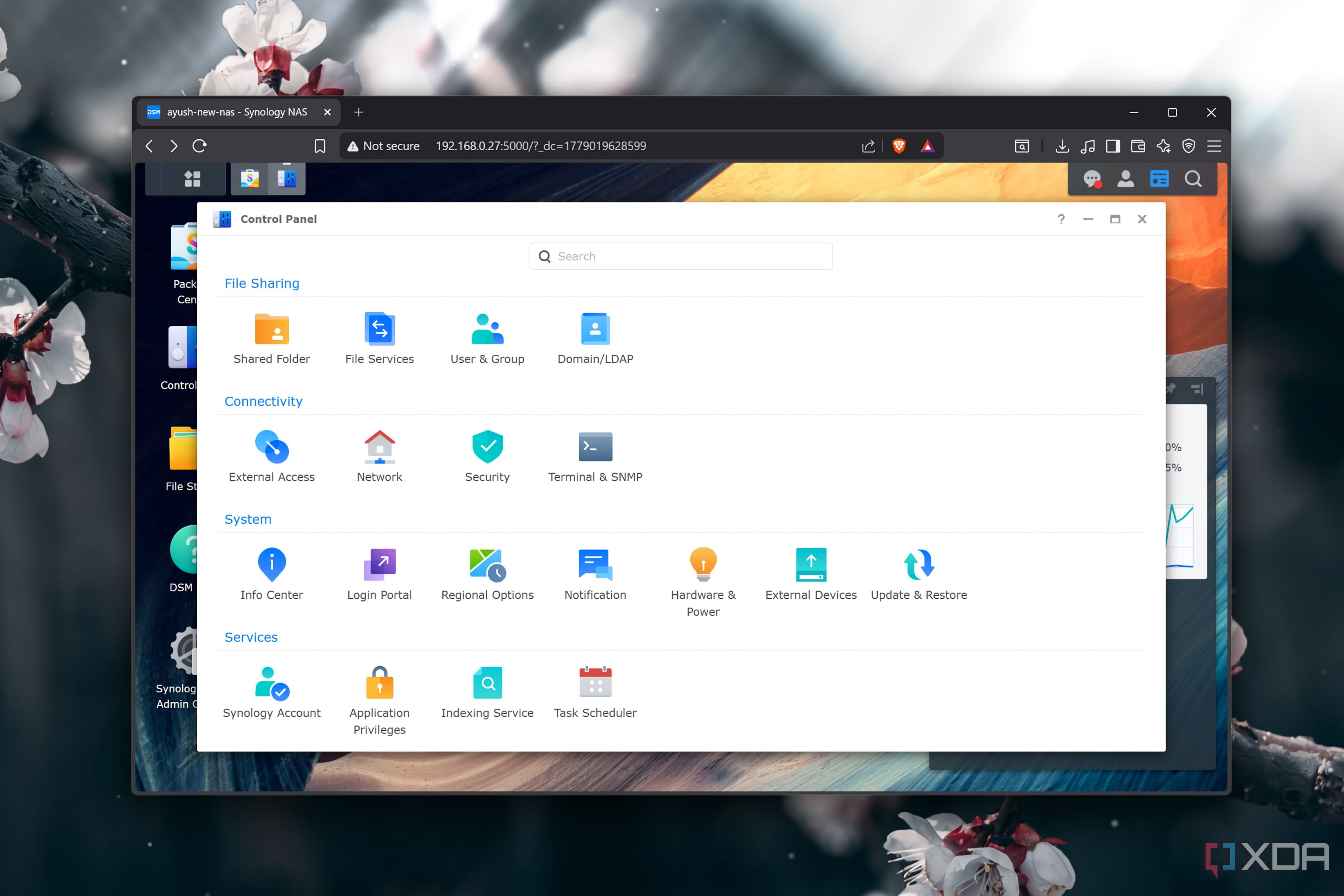Open Brave Rewards triangle icon
This screenshot has height=896, width=1344.
click(927, 146)
